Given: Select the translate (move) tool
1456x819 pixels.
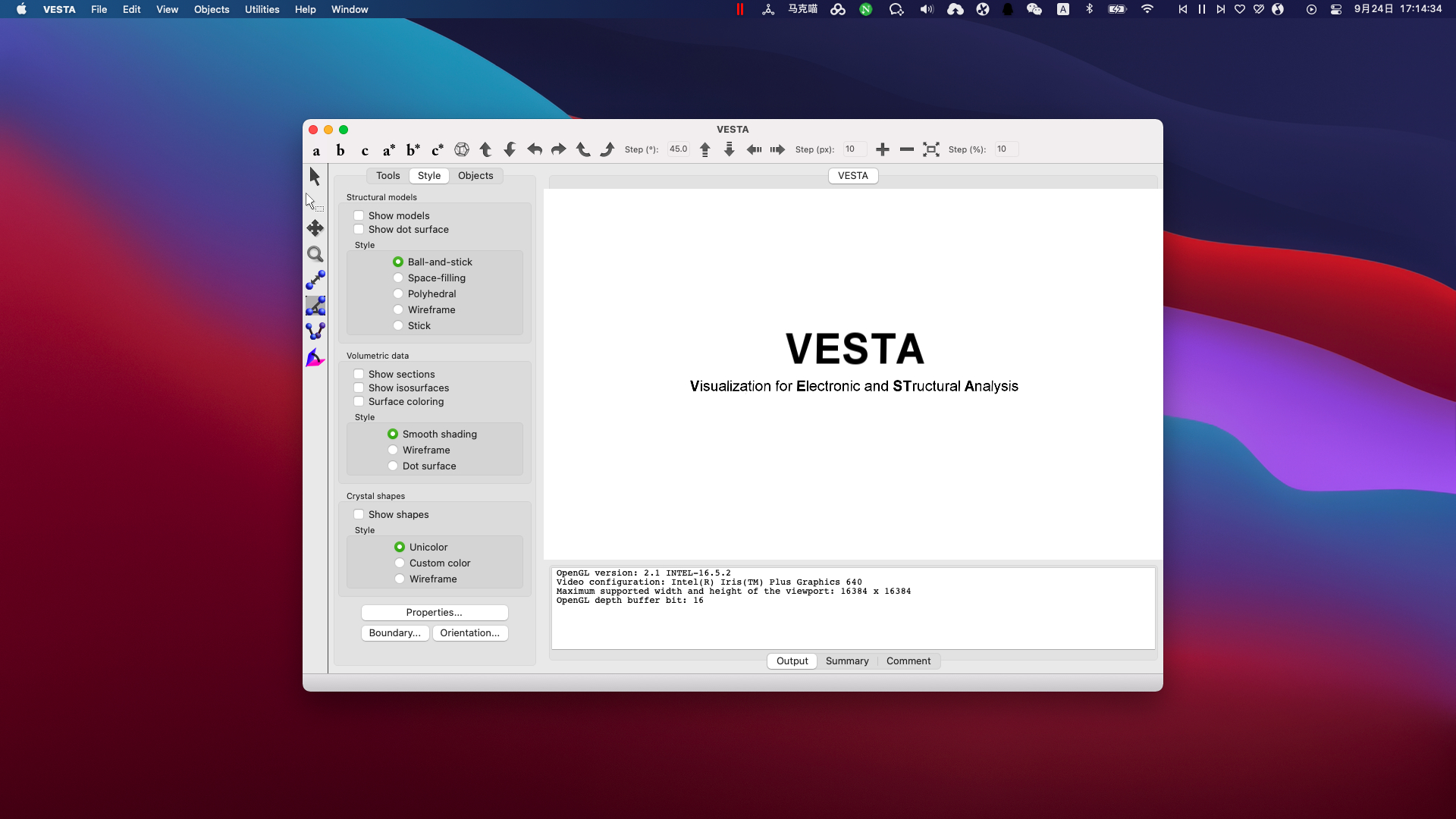Looking at the screenshot, I should point(315,228).
